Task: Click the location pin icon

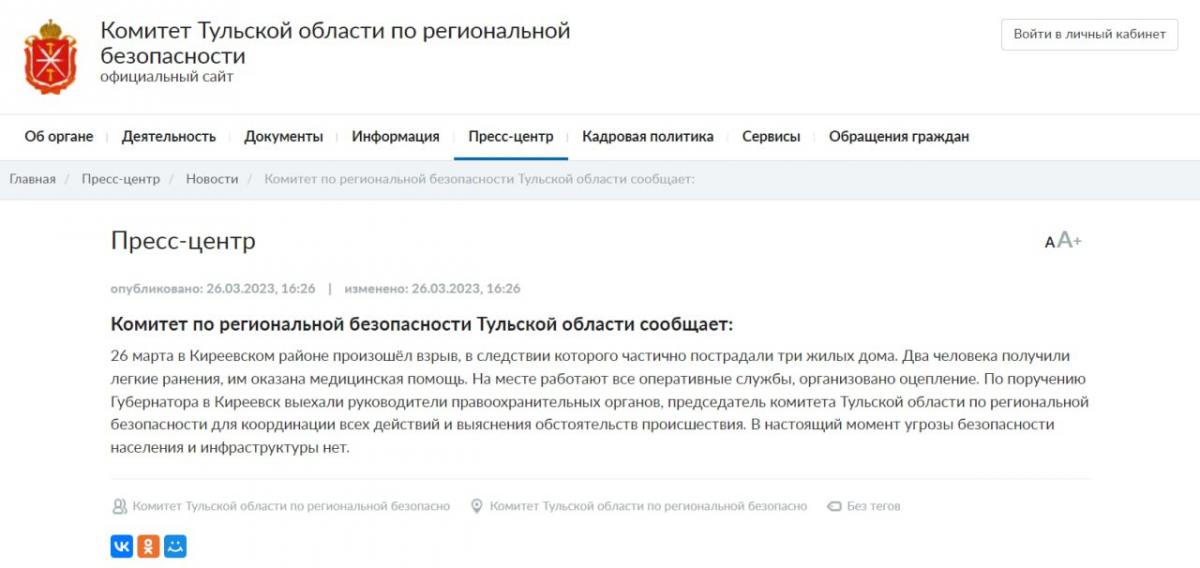Action: pos(477,506)
